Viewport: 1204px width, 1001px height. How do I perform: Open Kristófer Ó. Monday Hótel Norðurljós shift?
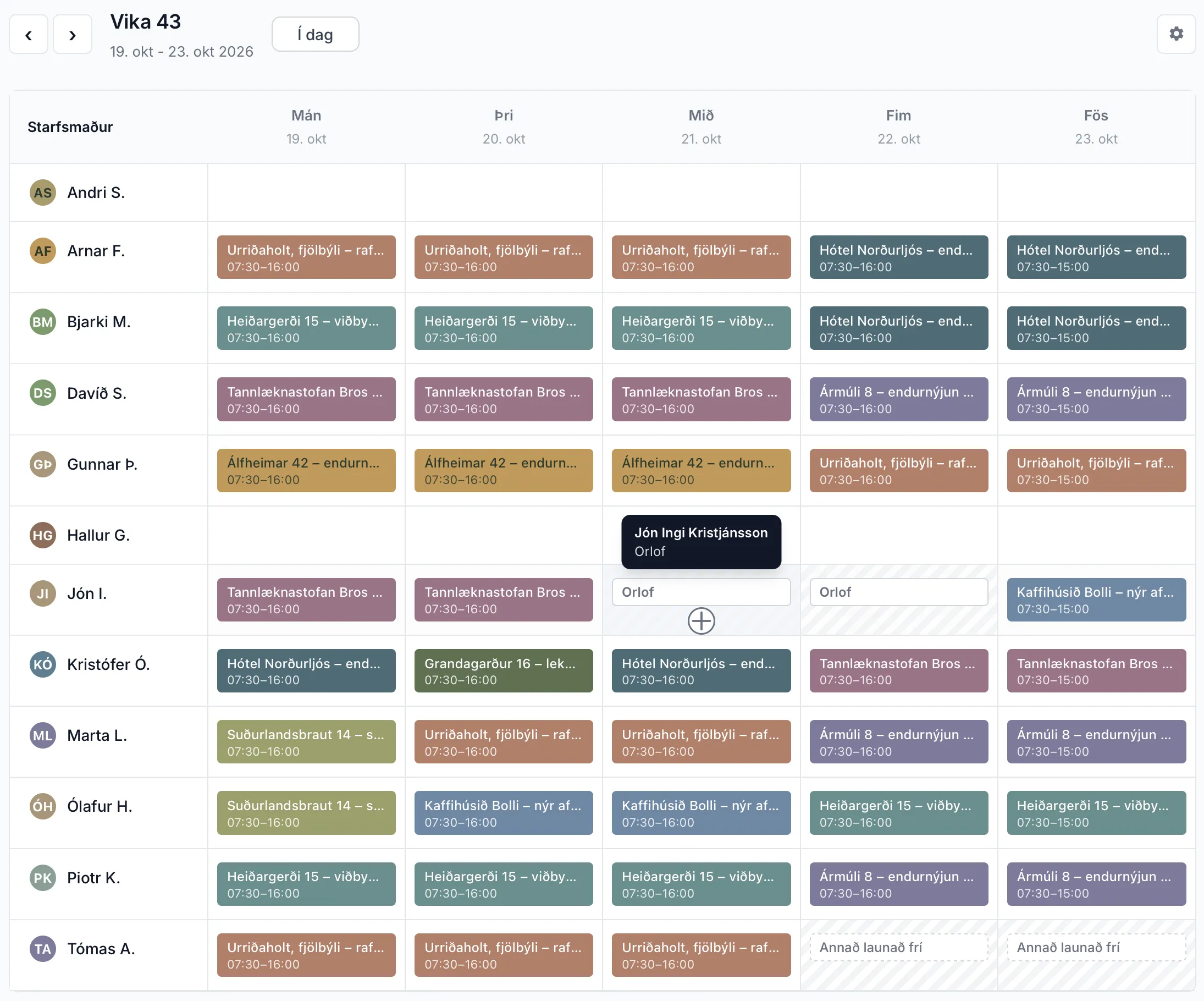pos(306,670)
